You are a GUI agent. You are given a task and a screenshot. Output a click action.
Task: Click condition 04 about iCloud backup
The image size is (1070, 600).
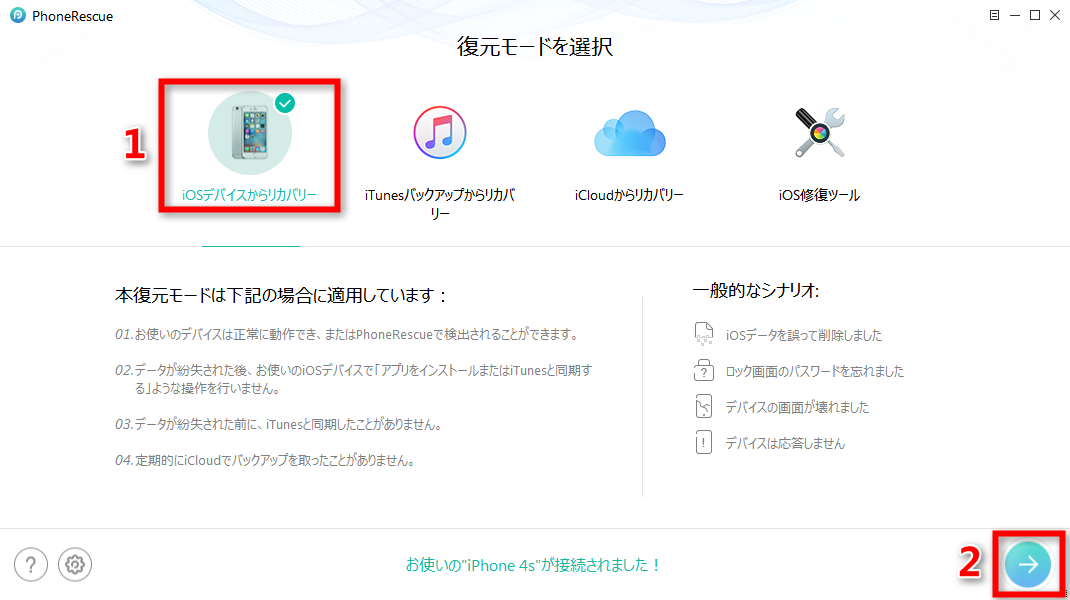point(266,461)
